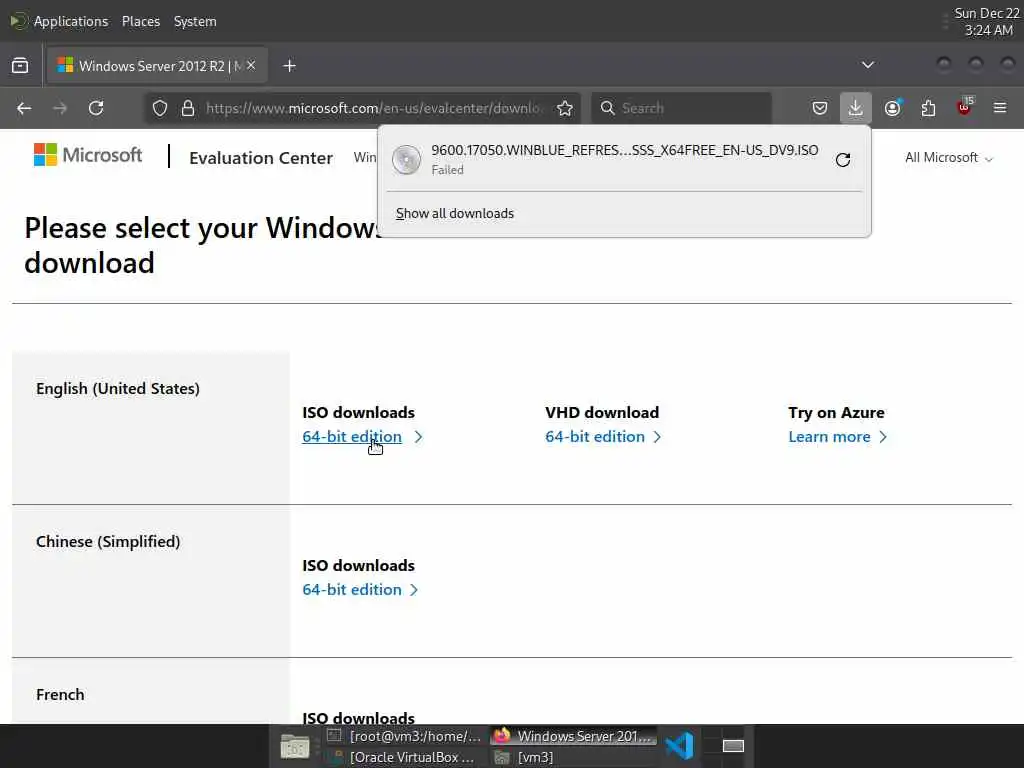Open the Firefox account icon
This screenshot has height=768, width=1024.
point(893,108)
